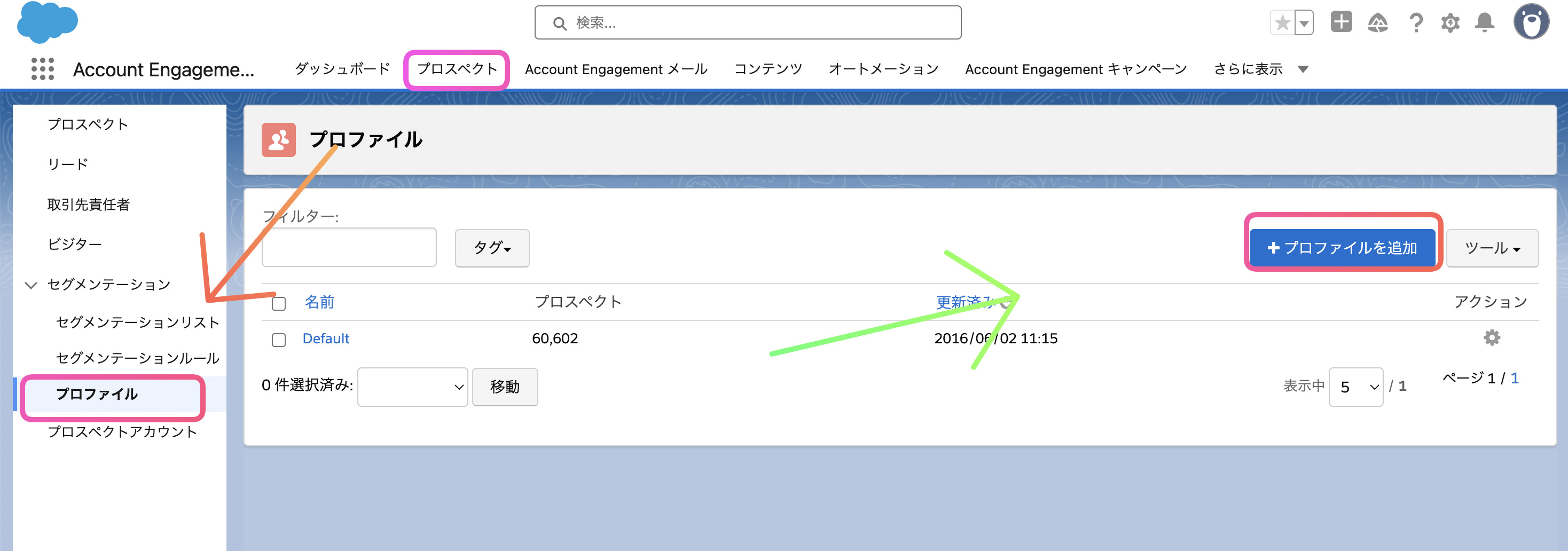Click the filter text input

(349, 247)
